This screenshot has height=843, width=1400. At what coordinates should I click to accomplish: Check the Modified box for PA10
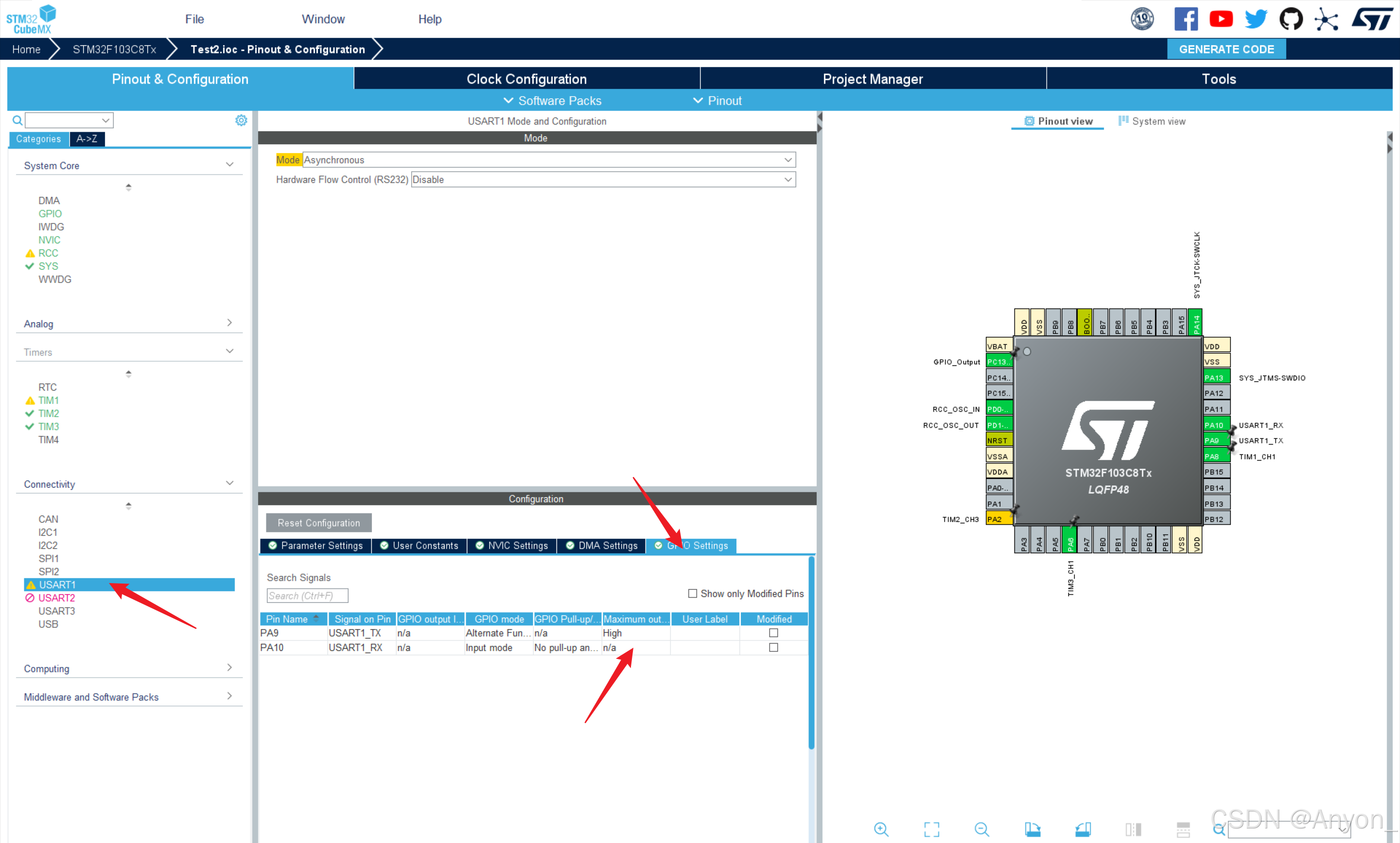click(x=773, y=648)
